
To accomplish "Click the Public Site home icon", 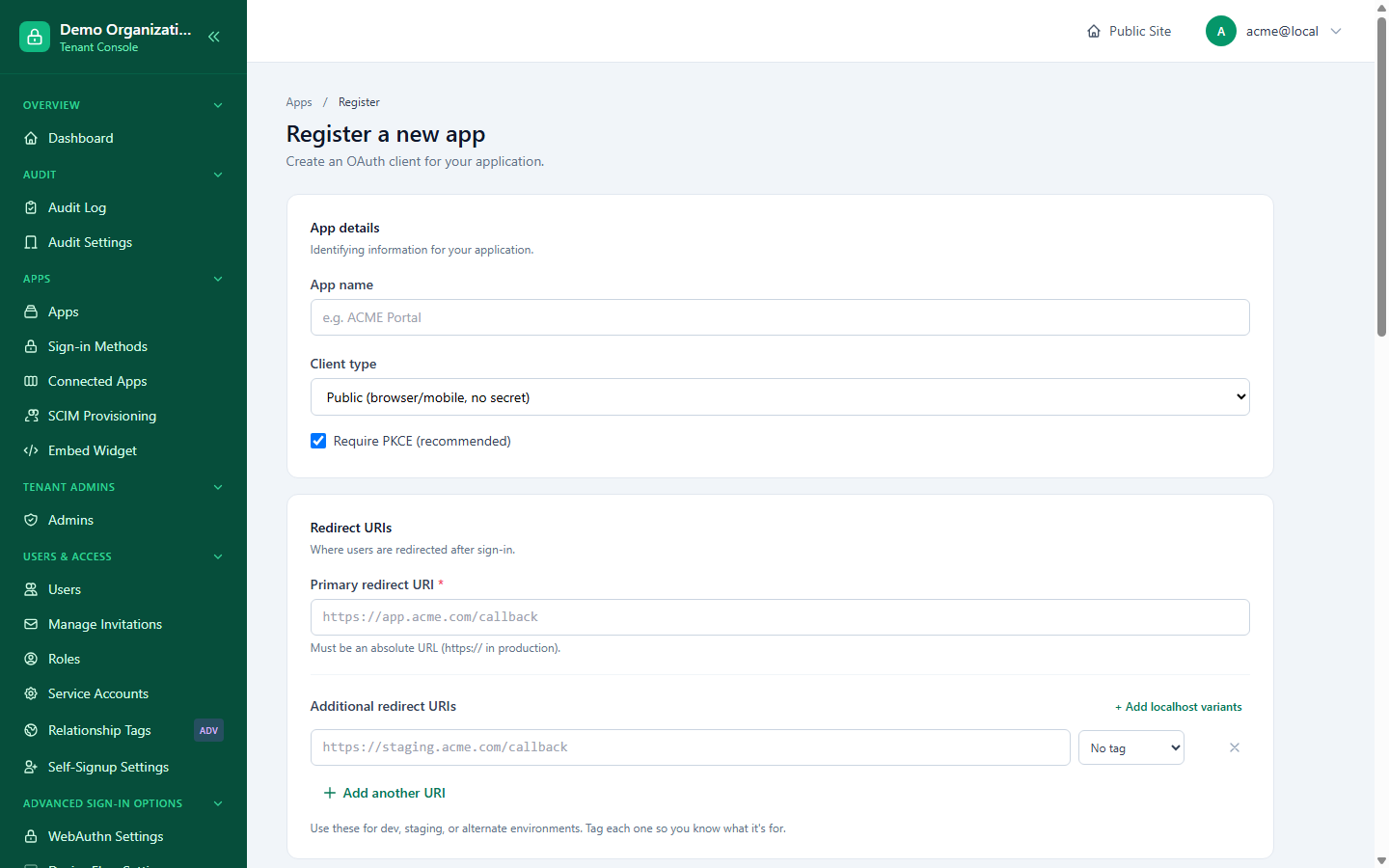I will coord(1094,31).
